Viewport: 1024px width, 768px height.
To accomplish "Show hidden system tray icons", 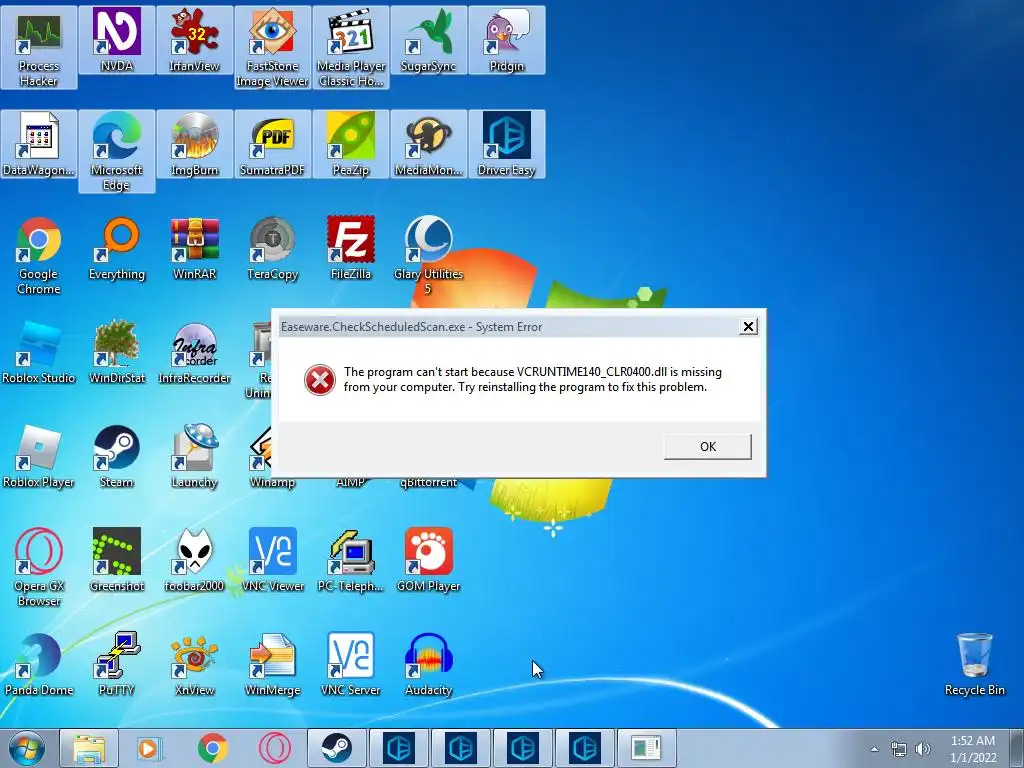I will 874,749.
